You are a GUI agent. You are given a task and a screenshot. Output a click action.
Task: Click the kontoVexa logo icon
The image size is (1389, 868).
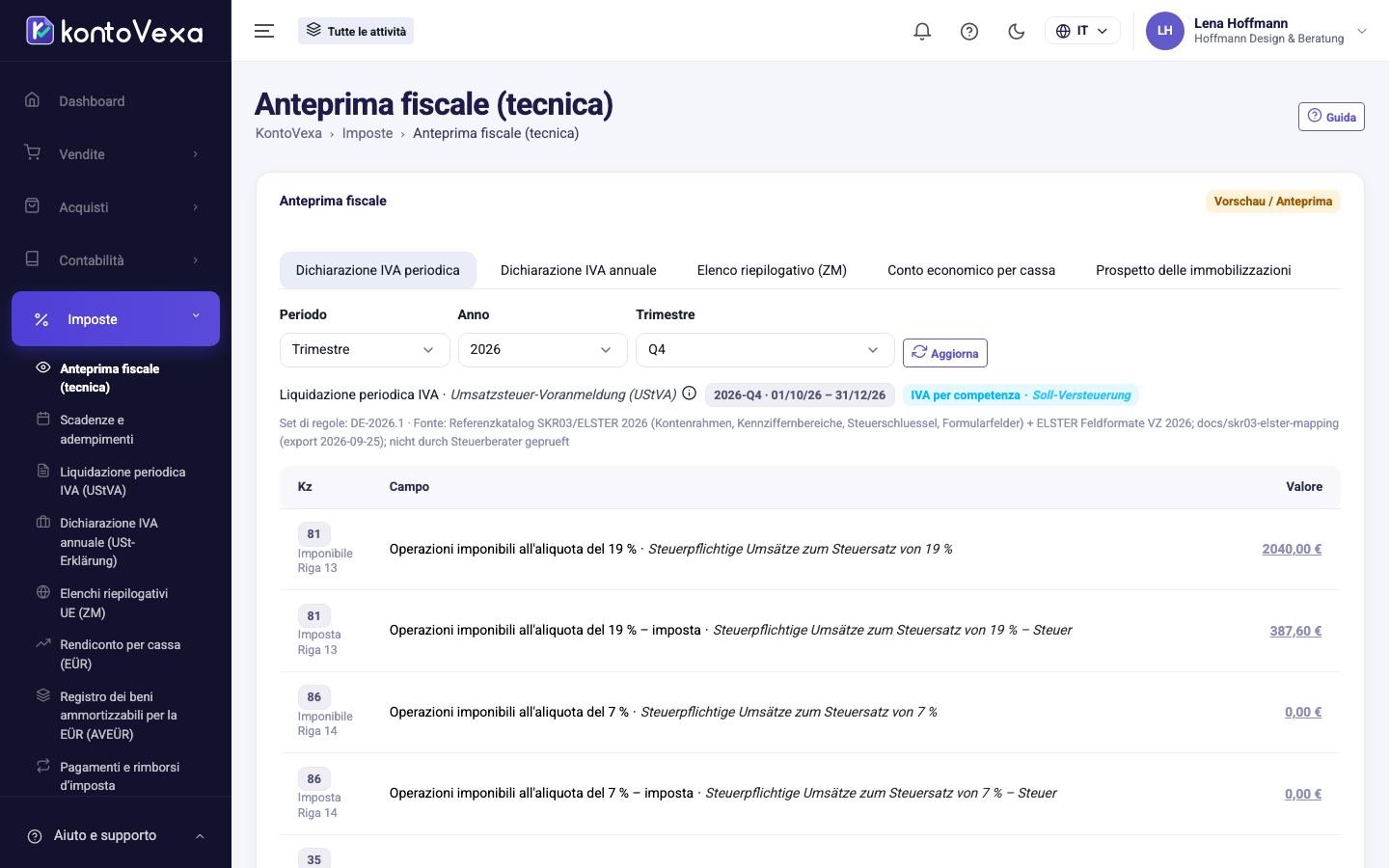click(x=40, y=31)
